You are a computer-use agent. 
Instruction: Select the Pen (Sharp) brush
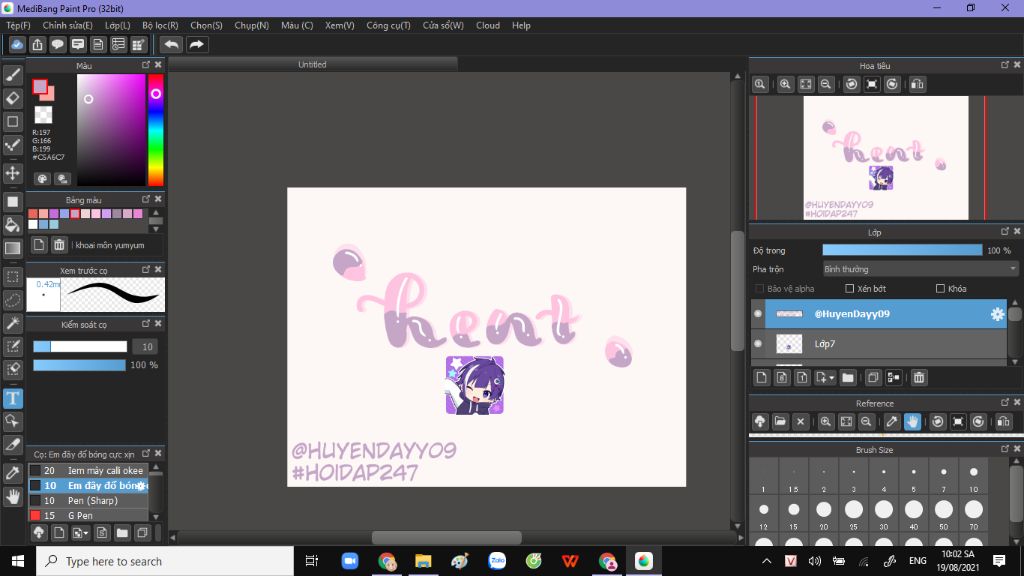pyautogui.click(x=89, y=500)
